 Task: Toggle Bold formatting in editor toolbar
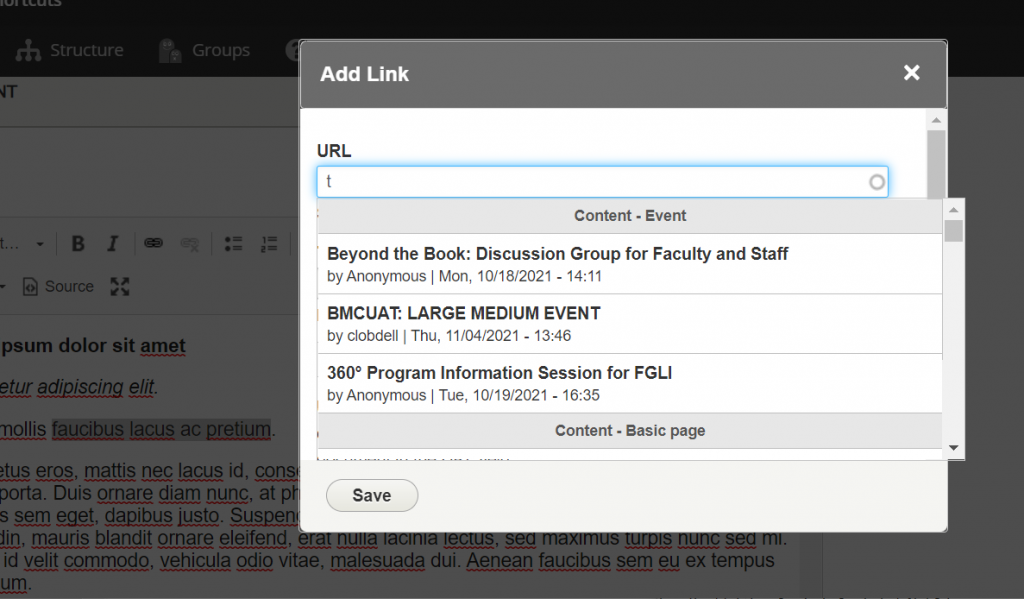click(x=78, y=244)
